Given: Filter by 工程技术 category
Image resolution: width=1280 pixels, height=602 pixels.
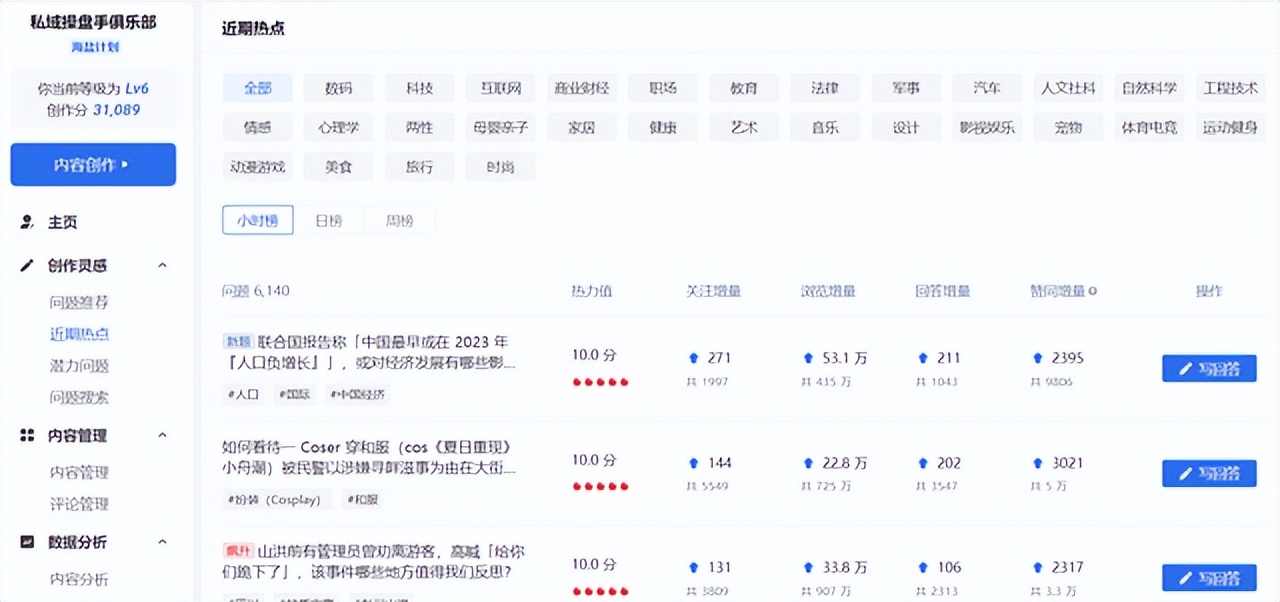Looking at the screenshot, I should (x=1231, y=88).
